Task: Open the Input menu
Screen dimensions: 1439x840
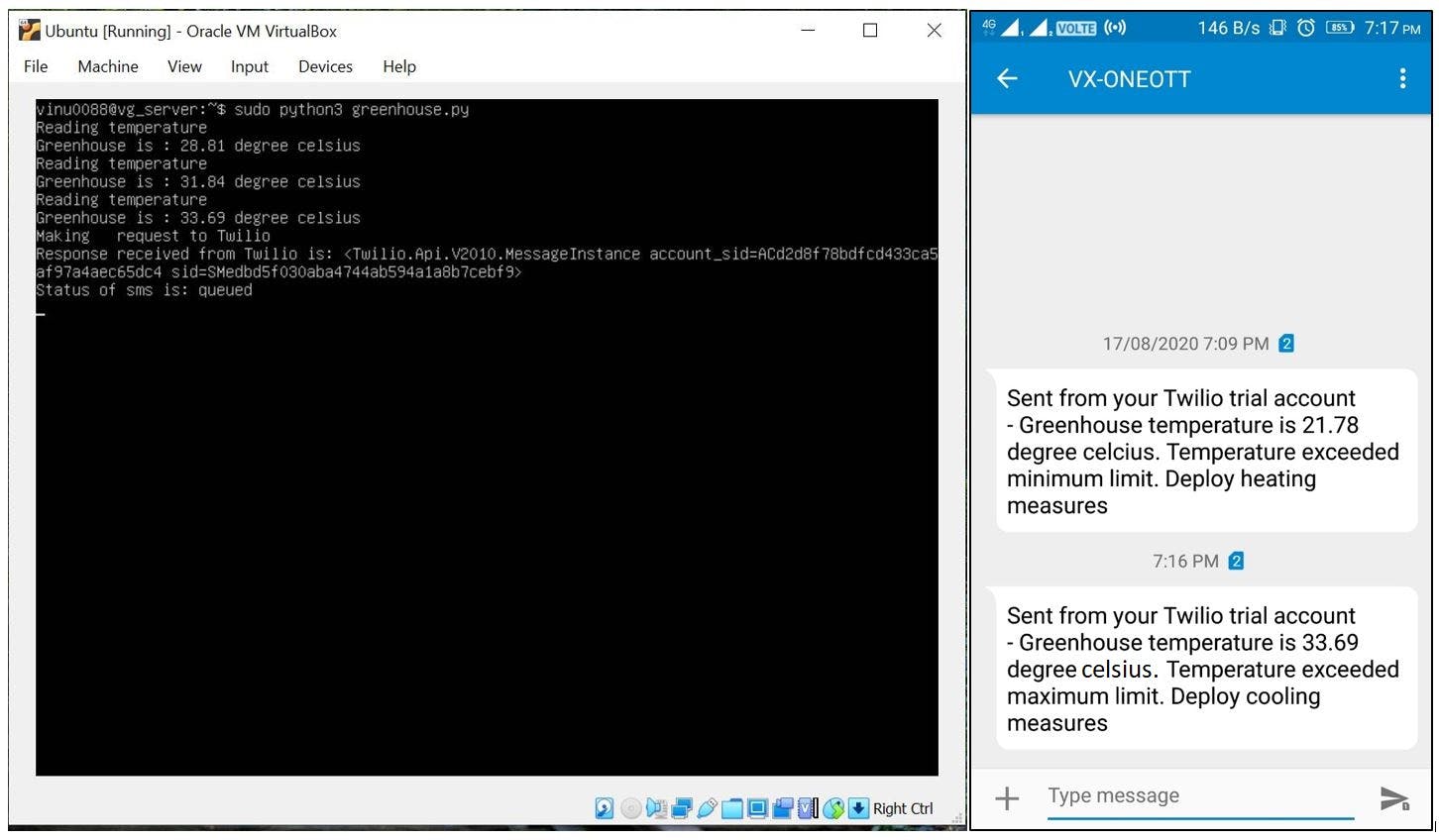Action: 250,66
